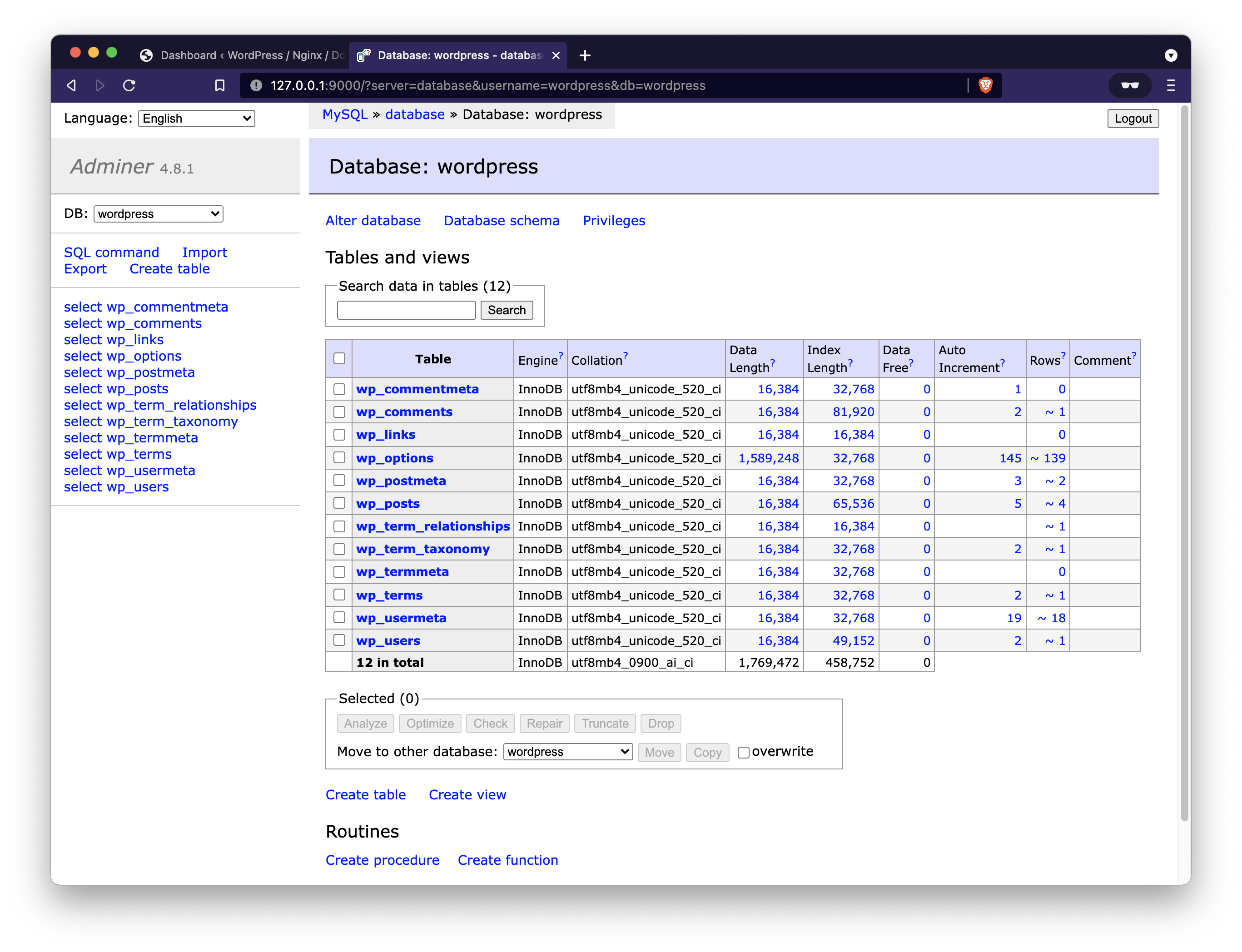Open the Database schema link

coord(502,220)
